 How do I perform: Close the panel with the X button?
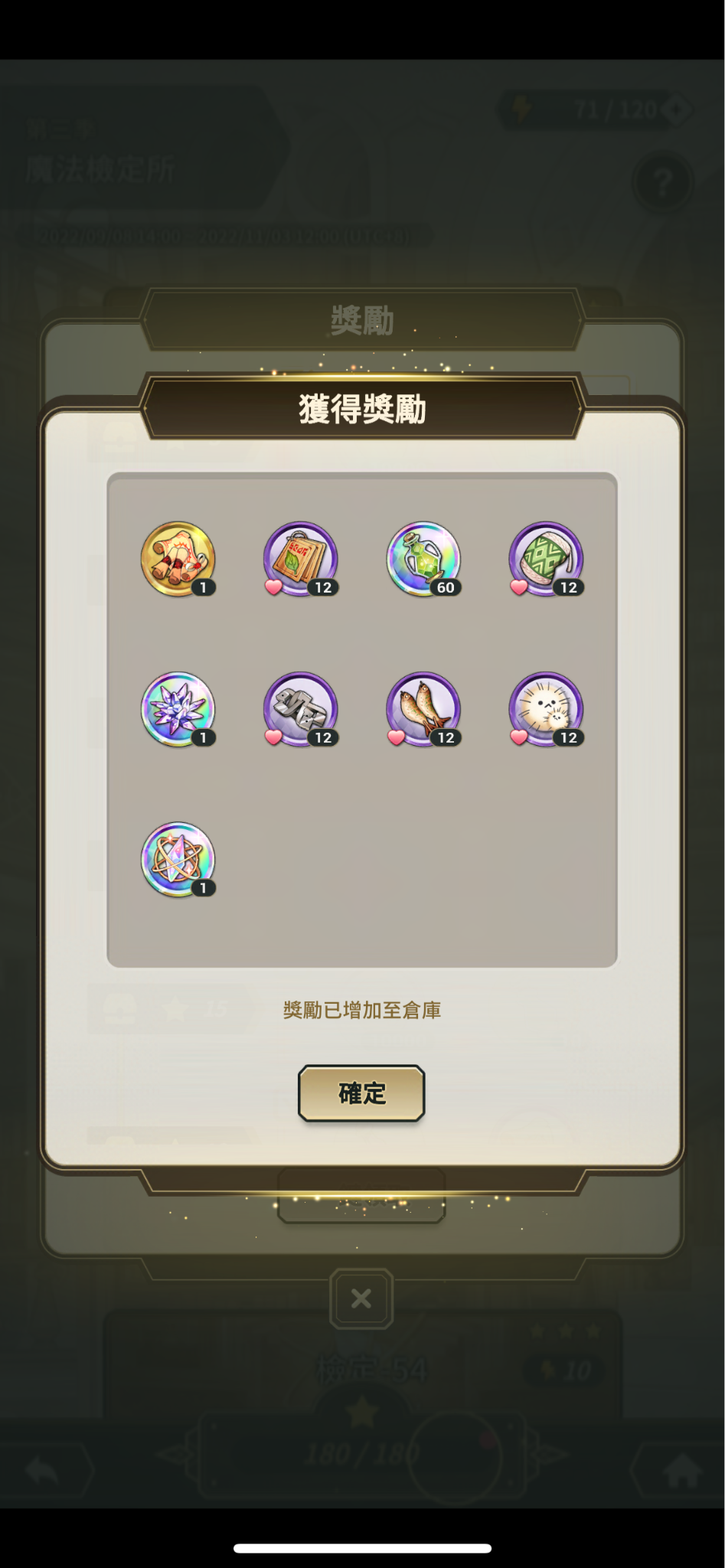pyautogui.click(x=361, y=1298)
